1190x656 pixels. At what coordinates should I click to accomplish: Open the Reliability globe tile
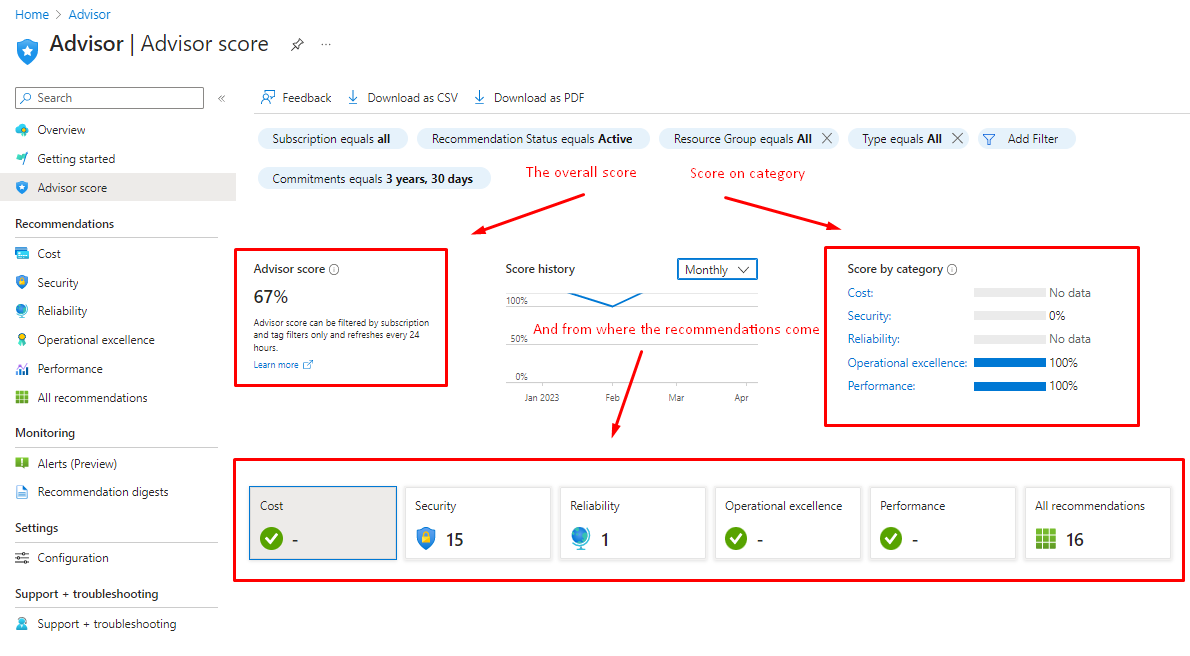[x=632, y=523]
